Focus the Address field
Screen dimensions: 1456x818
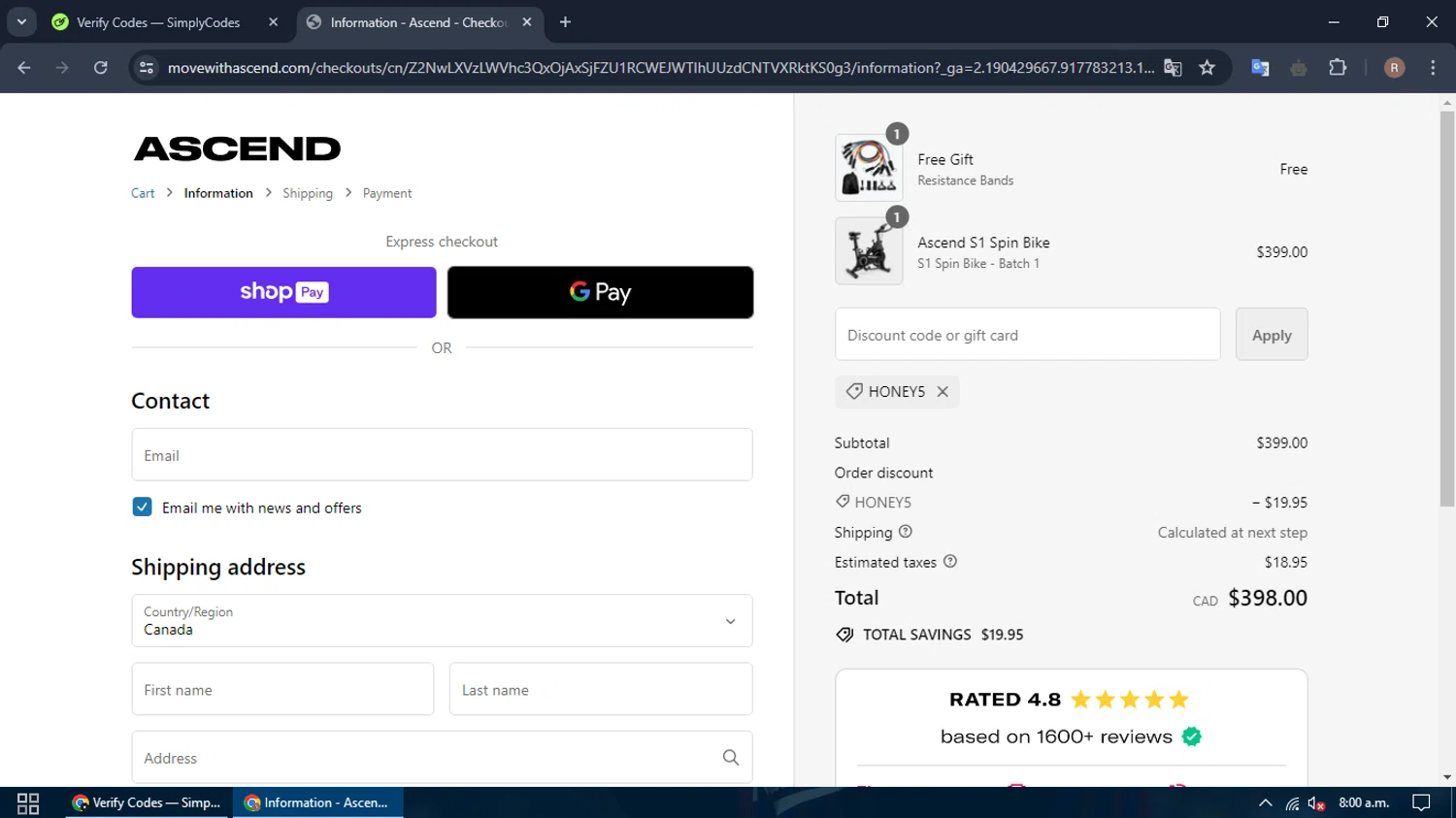click(x=442, y=758)
